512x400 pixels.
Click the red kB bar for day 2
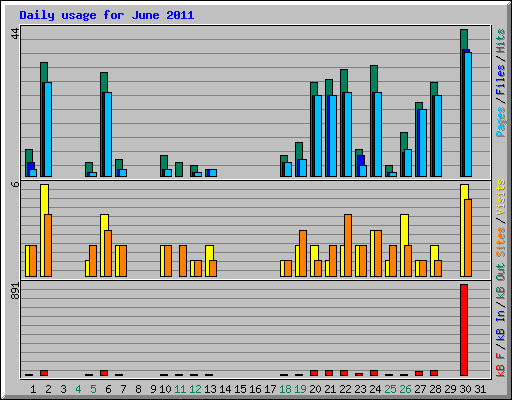(44, 373)
